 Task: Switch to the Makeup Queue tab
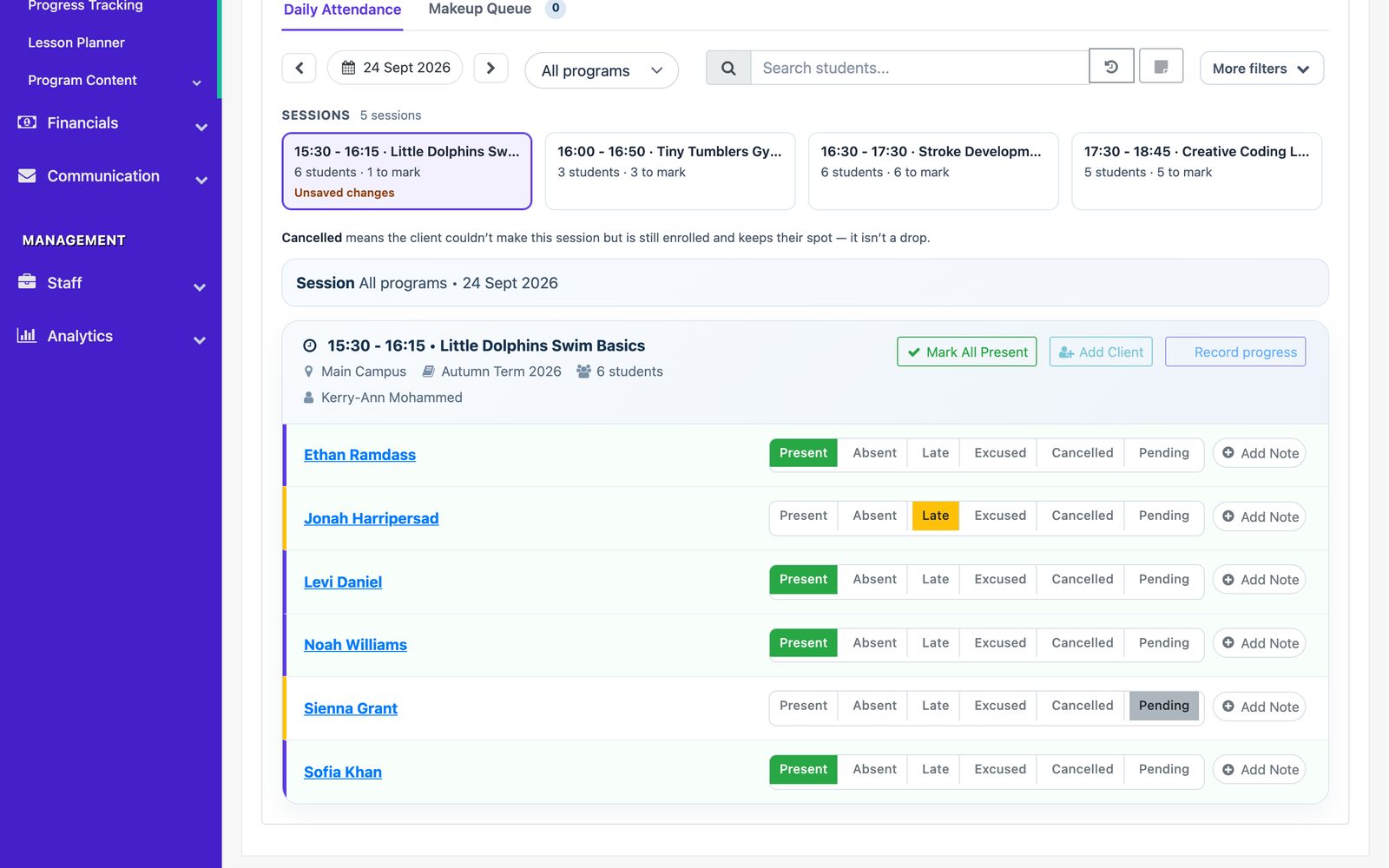[x=496, y=10]
